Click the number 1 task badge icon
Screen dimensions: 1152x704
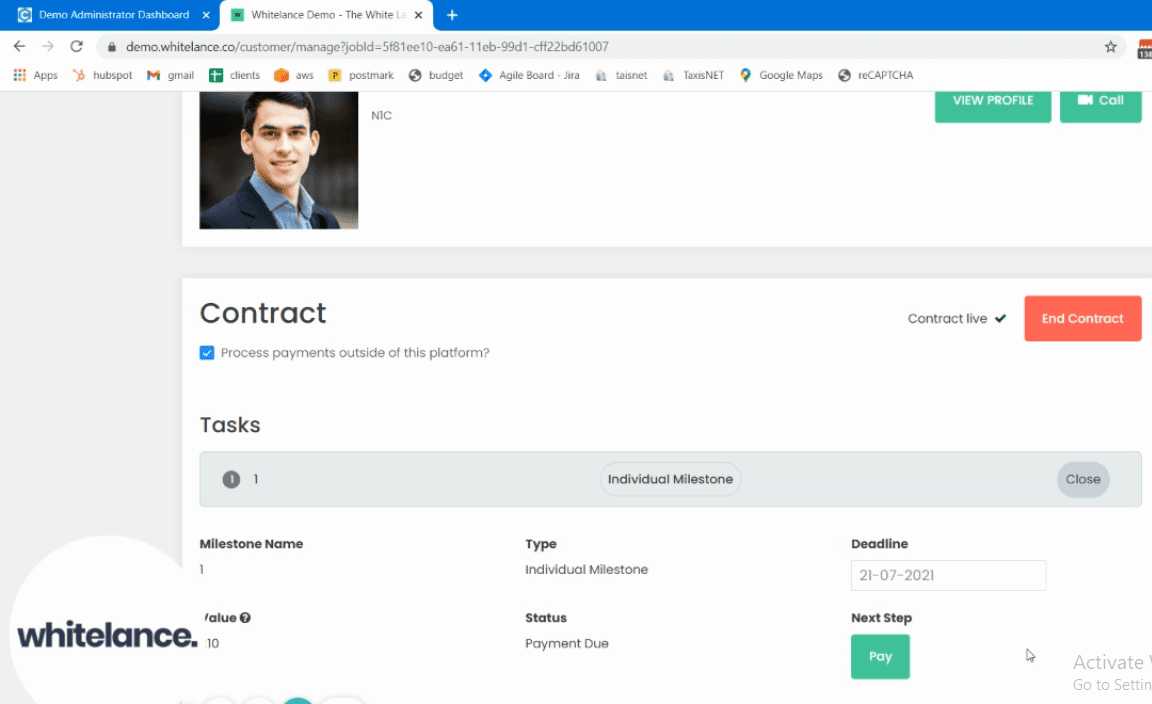click(x=231, y=479)
